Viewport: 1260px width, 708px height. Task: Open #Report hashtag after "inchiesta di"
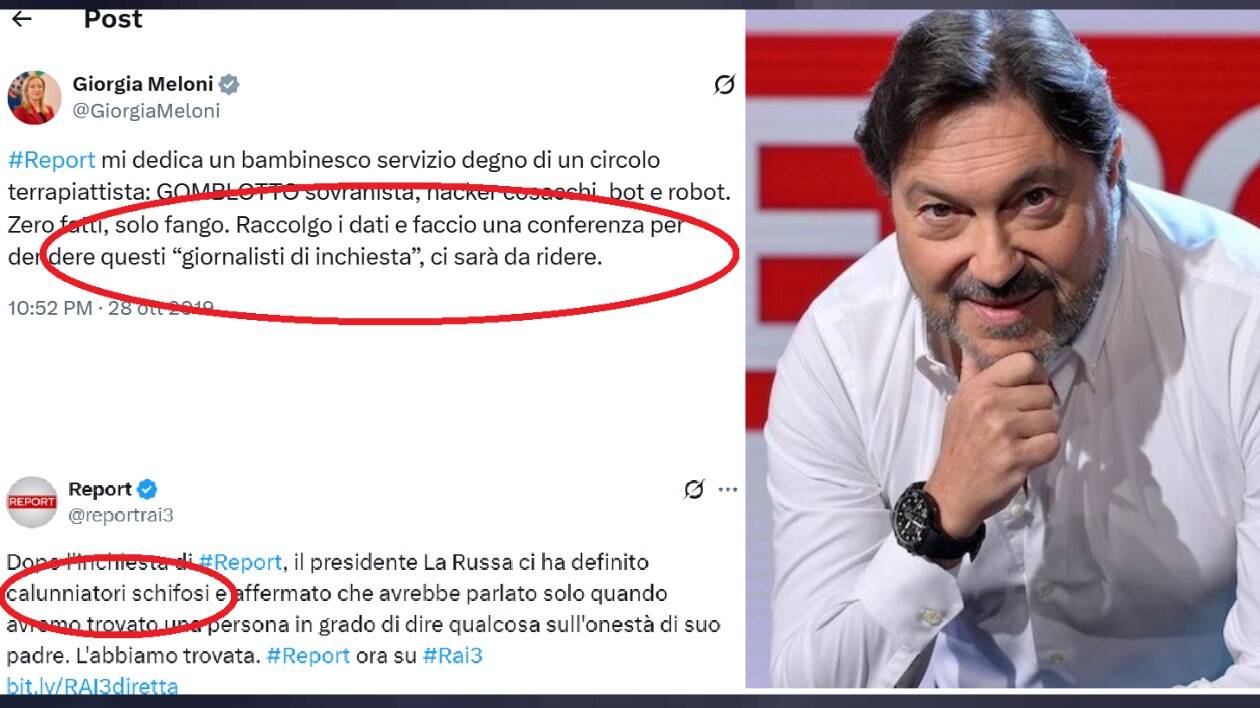pos(240,563)
